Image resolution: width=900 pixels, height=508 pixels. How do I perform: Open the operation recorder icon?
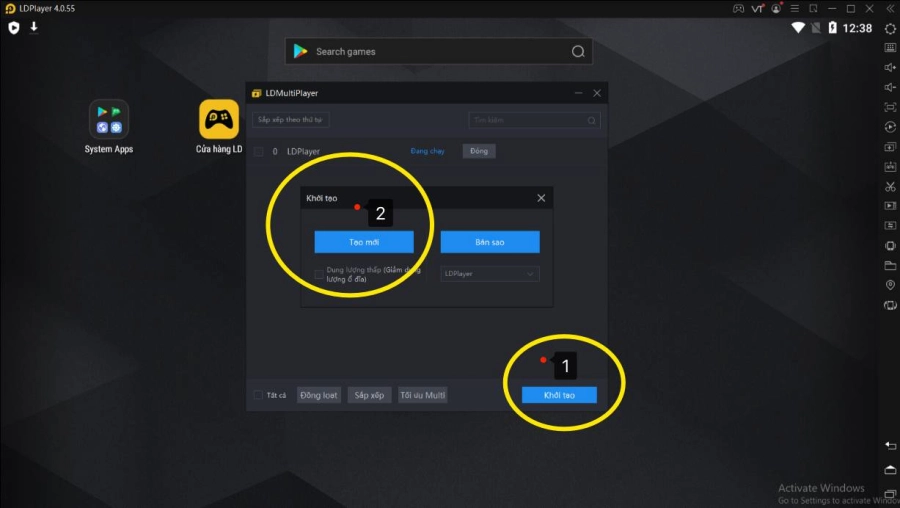(x=890, y=127)
